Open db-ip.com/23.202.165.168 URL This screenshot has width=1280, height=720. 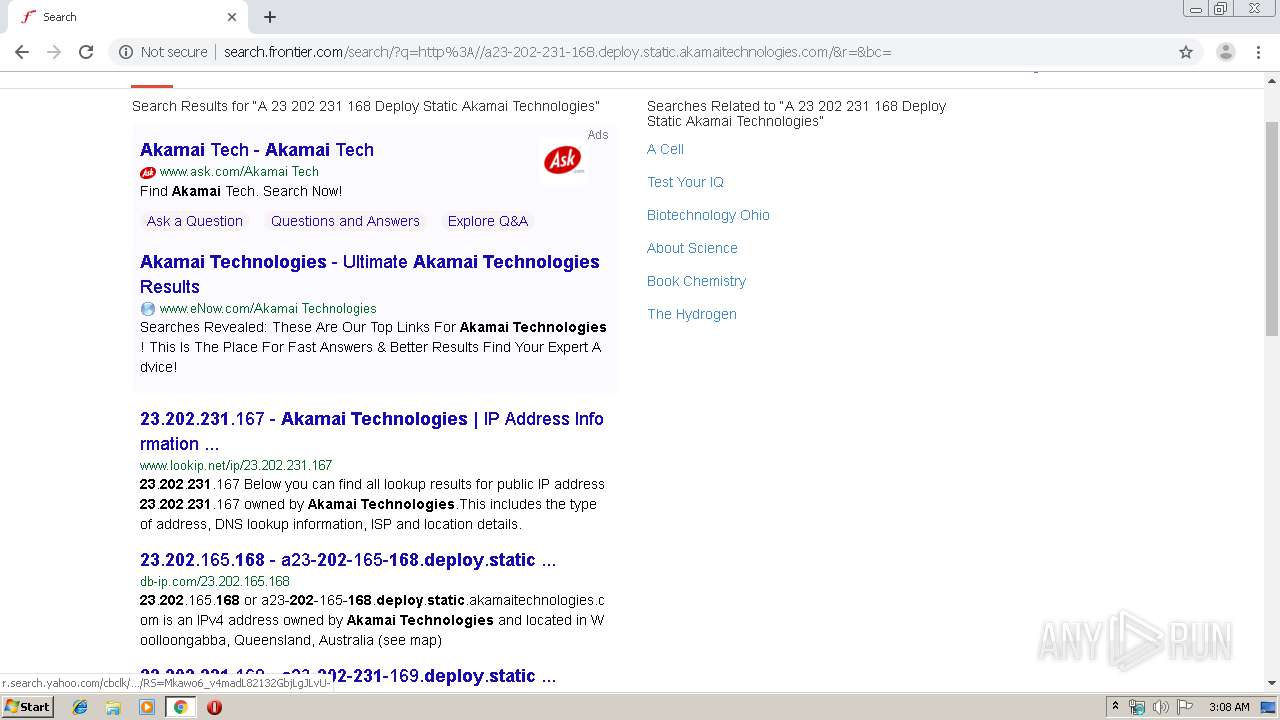[215, 581]
